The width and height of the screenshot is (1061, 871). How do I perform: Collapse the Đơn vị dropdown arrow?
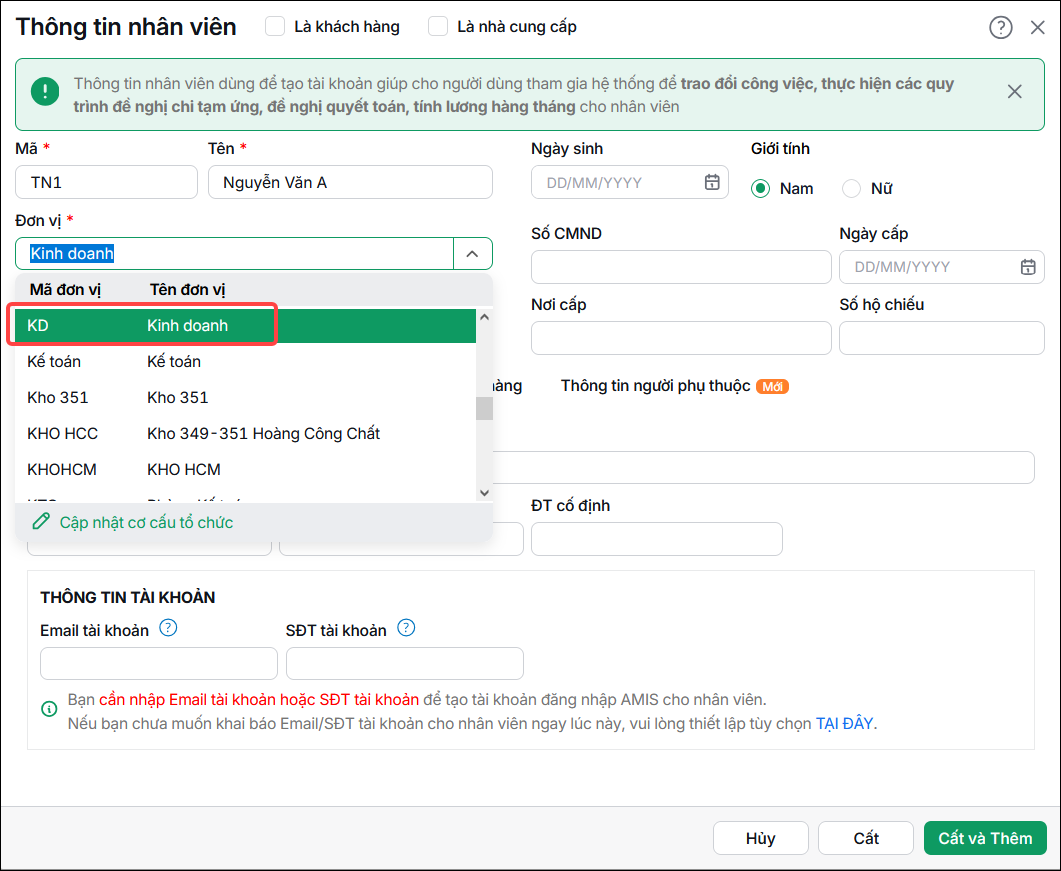[x=472, y=254]
